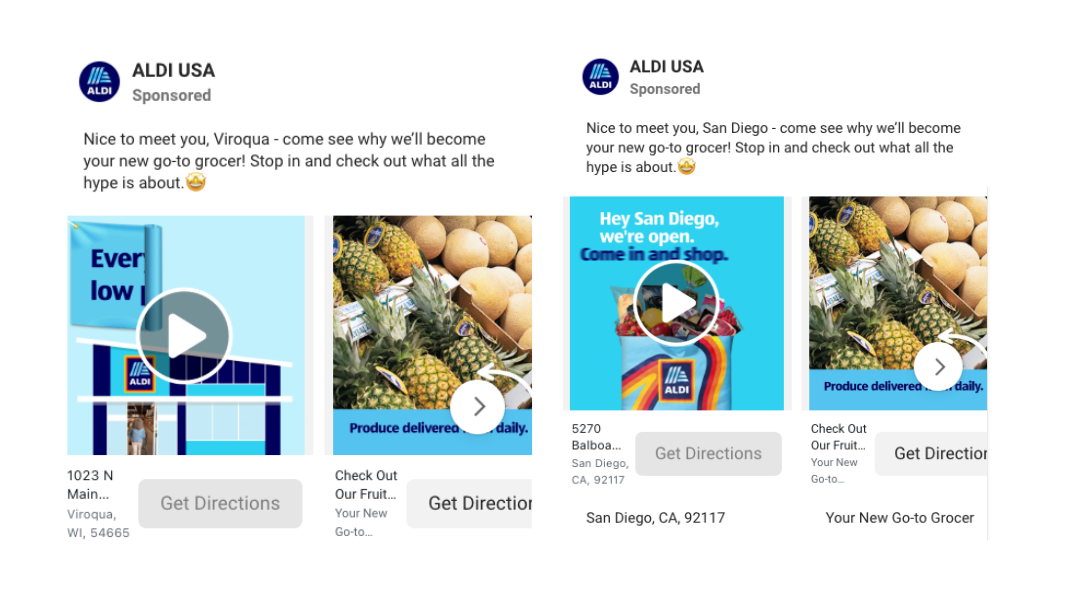The width and height of the screenshot is (1080, 600).
Task: Click the Your New Go-to Grocer caption
Action: point(900,518)
